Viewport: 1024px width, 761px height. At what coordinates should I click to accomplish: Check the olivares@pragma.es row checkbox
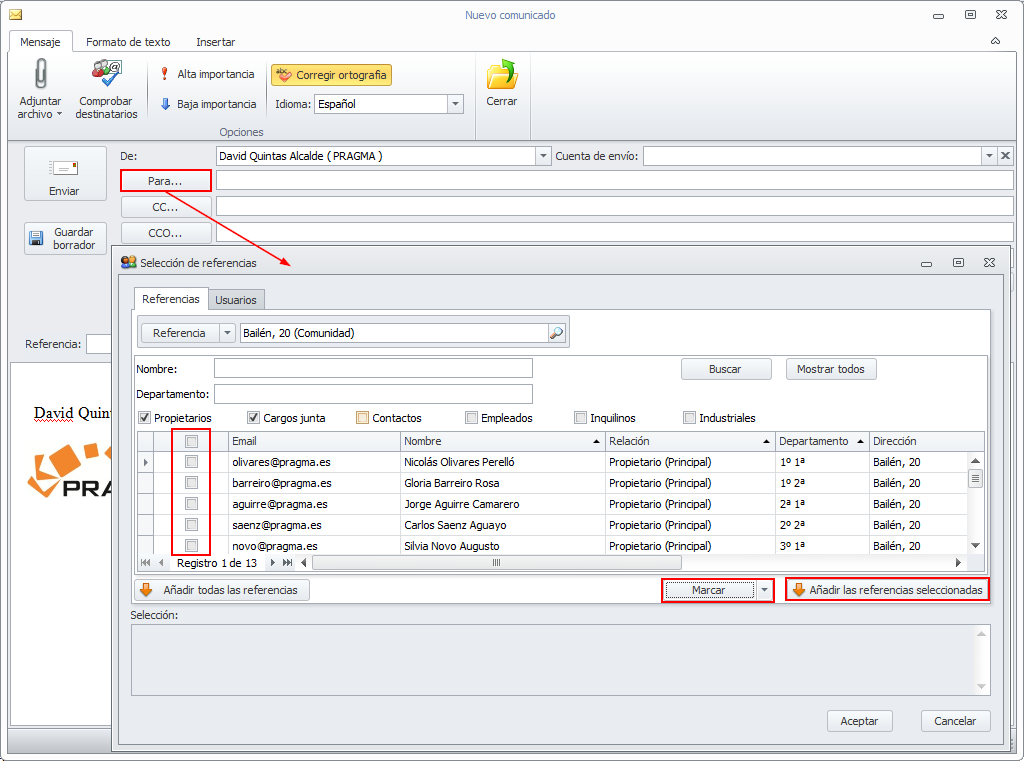pos(191,462)
